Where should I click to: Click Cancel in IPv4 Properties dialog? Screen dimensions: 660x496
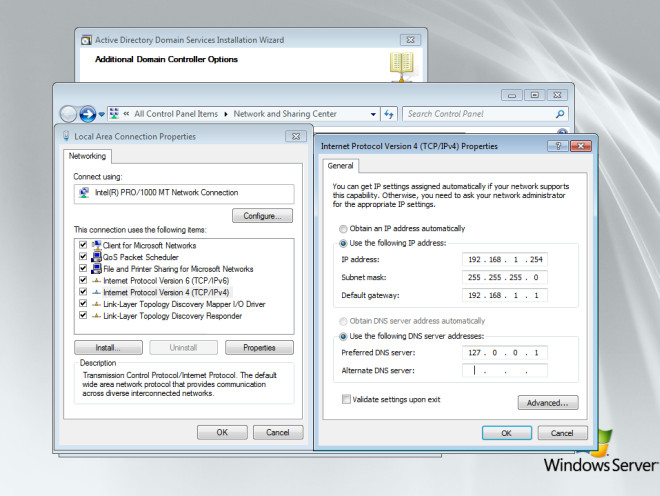coord(562,433)
